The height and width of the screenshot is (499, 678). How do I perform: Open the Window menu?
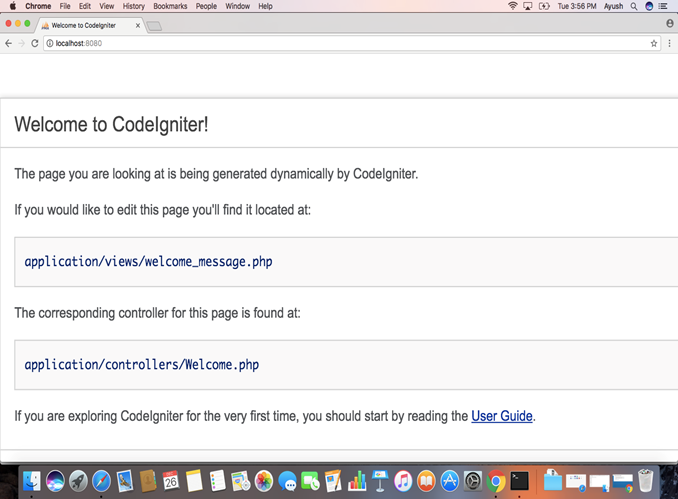(x=237, y=6)
